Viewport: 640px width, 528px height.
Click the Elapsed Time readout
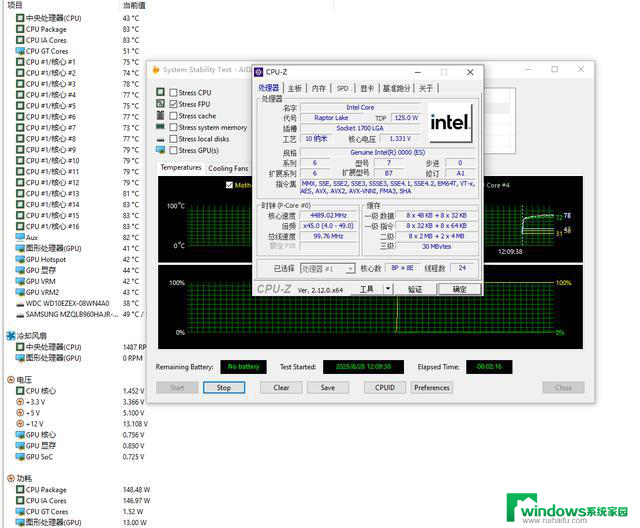[489, 367]
